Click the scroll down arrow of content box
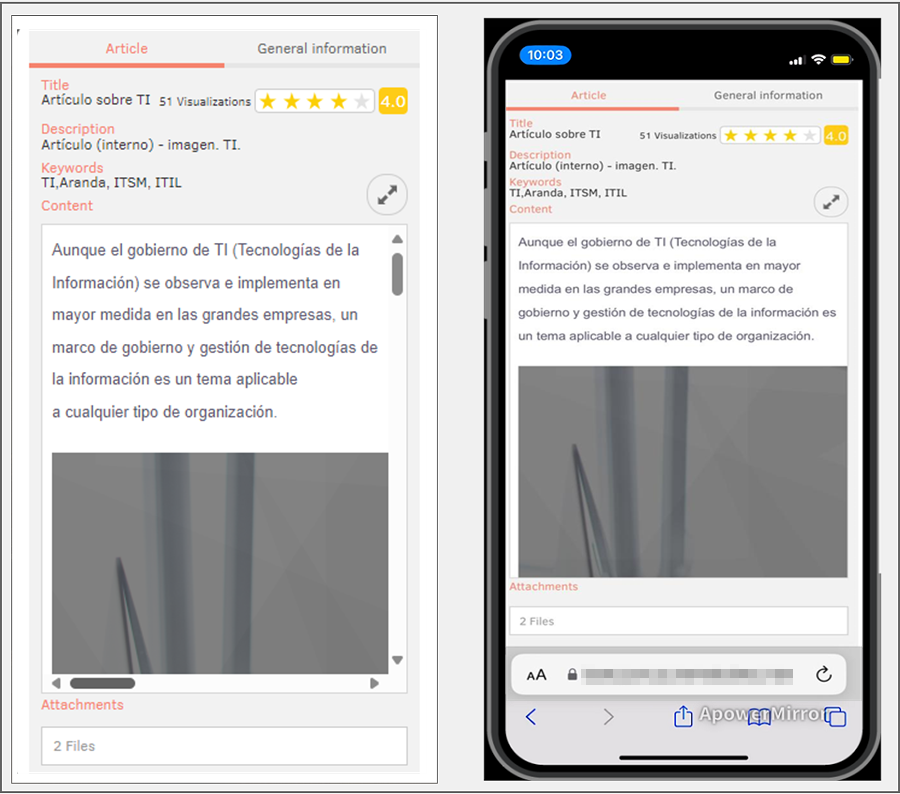The image size is (900, 794). pos(397,660)
